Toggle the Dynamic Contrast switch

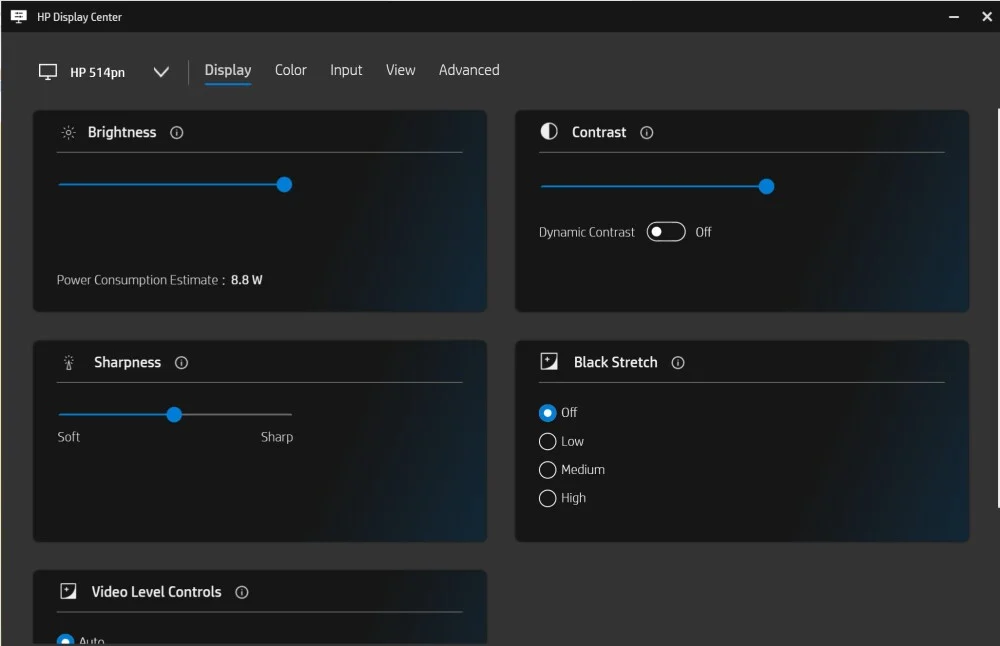click(x=666, y=232)
